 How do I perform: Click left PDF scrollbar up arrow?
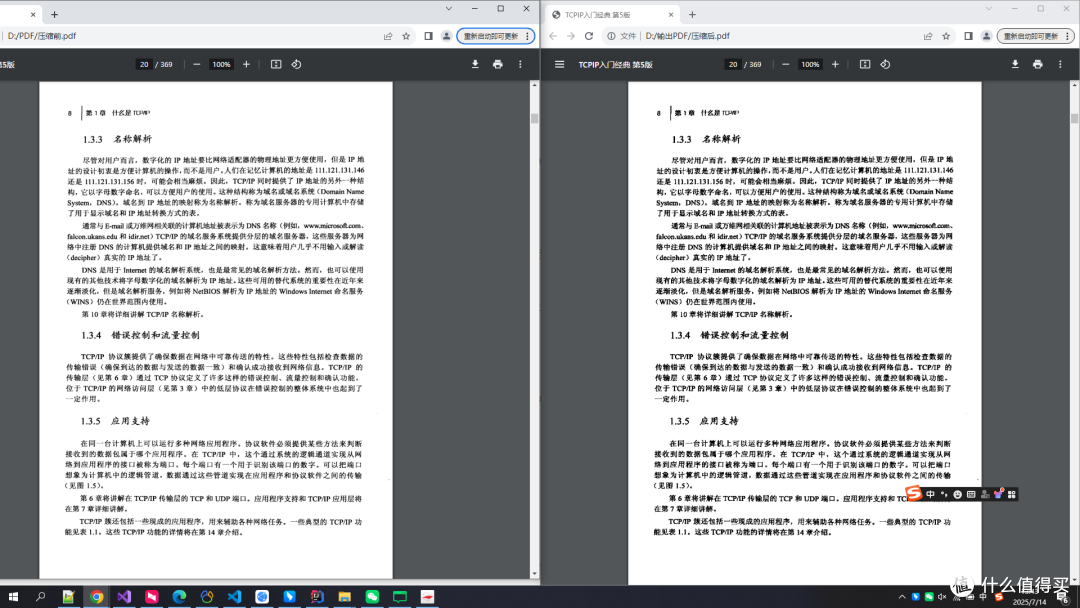tap(534, 85)
